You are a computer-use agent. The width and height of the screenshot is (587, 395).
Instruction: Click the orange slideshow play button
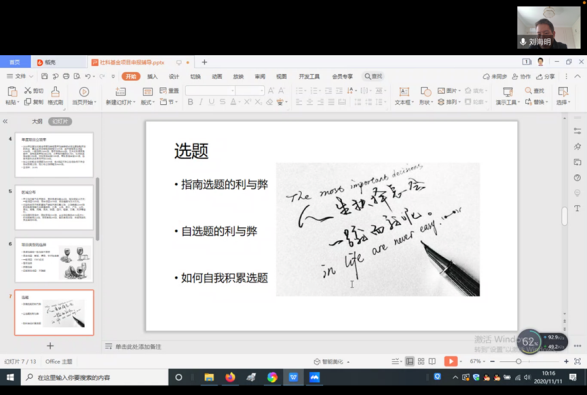coord(451,361)
